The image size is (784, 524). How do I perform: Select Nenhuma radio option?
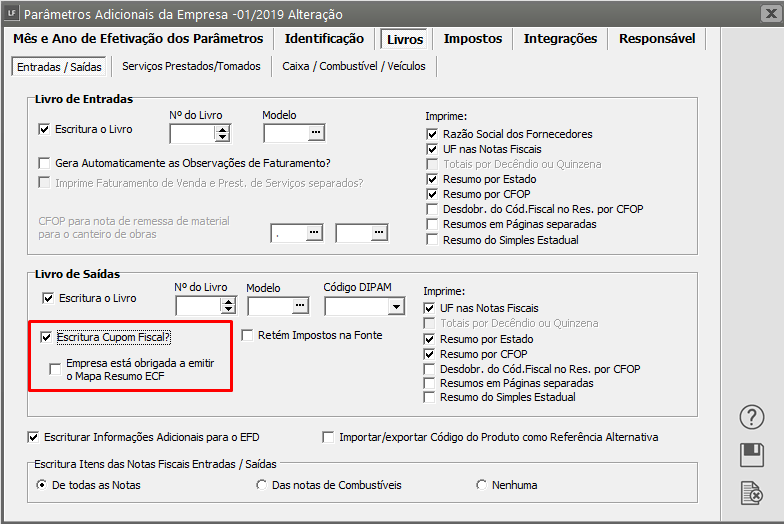pyautogui.click(x=482, y=485)
